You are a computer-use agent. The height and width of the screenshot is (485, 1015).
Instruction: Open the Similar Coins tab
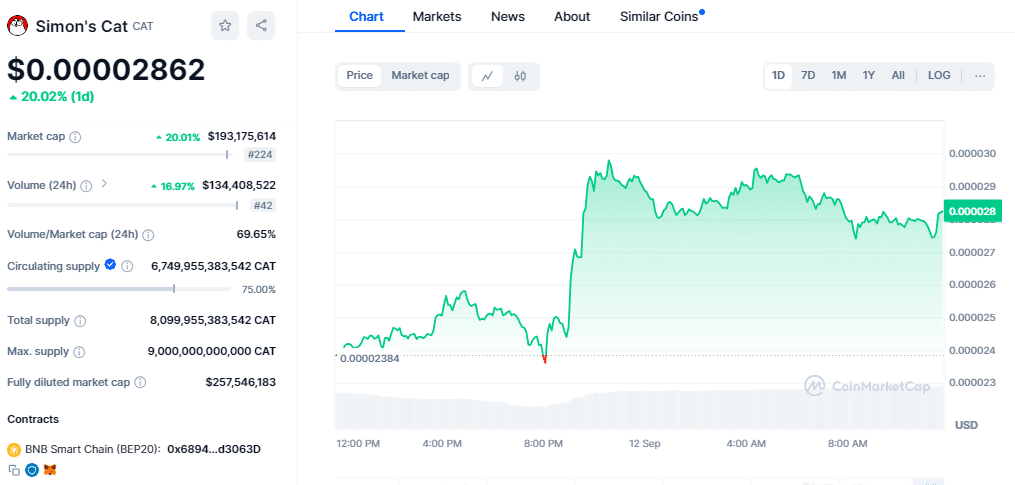tap(659, 16)
